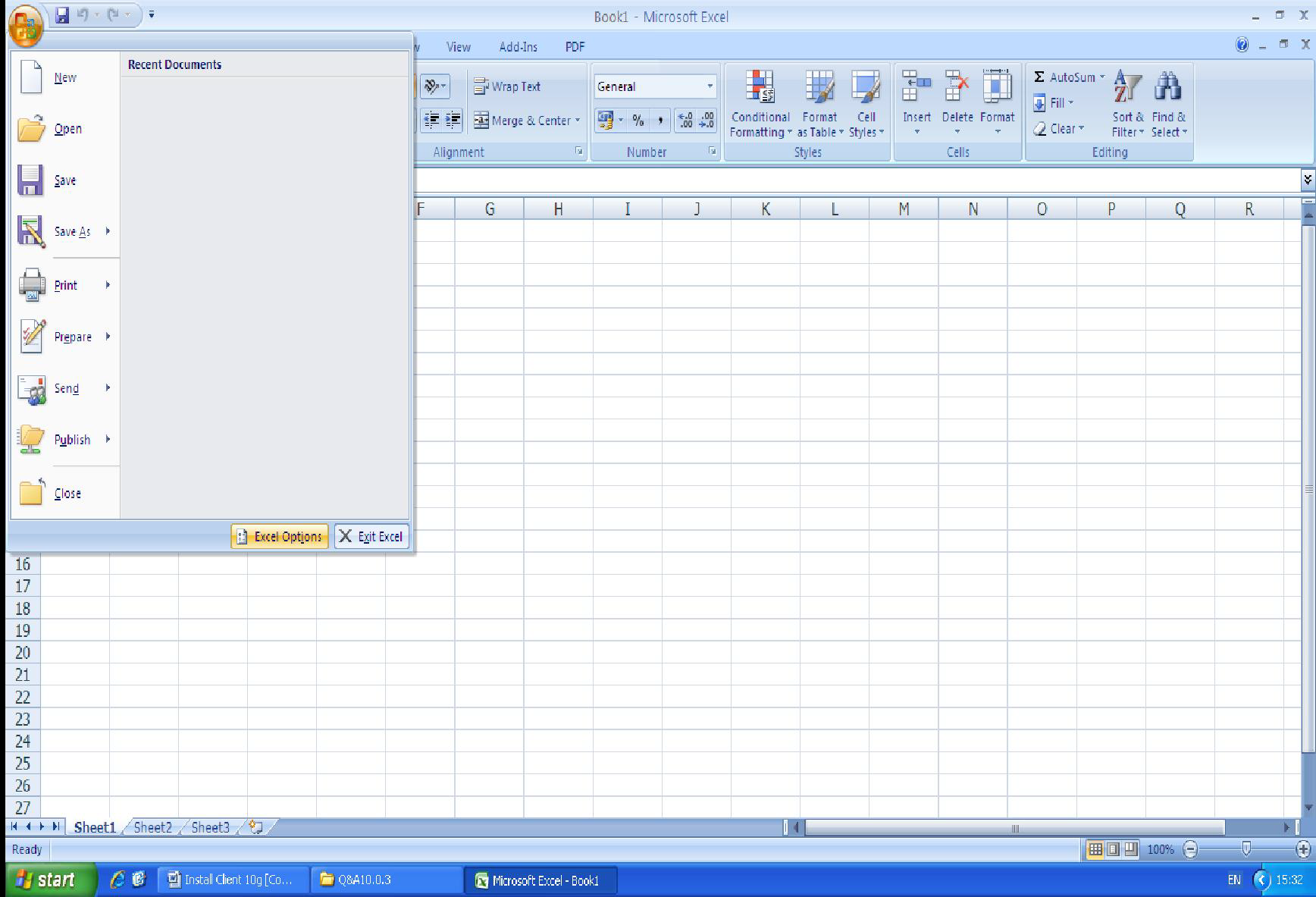Open the Fill menu
The image size is (1316, 897).
[x=1054, y=103]
